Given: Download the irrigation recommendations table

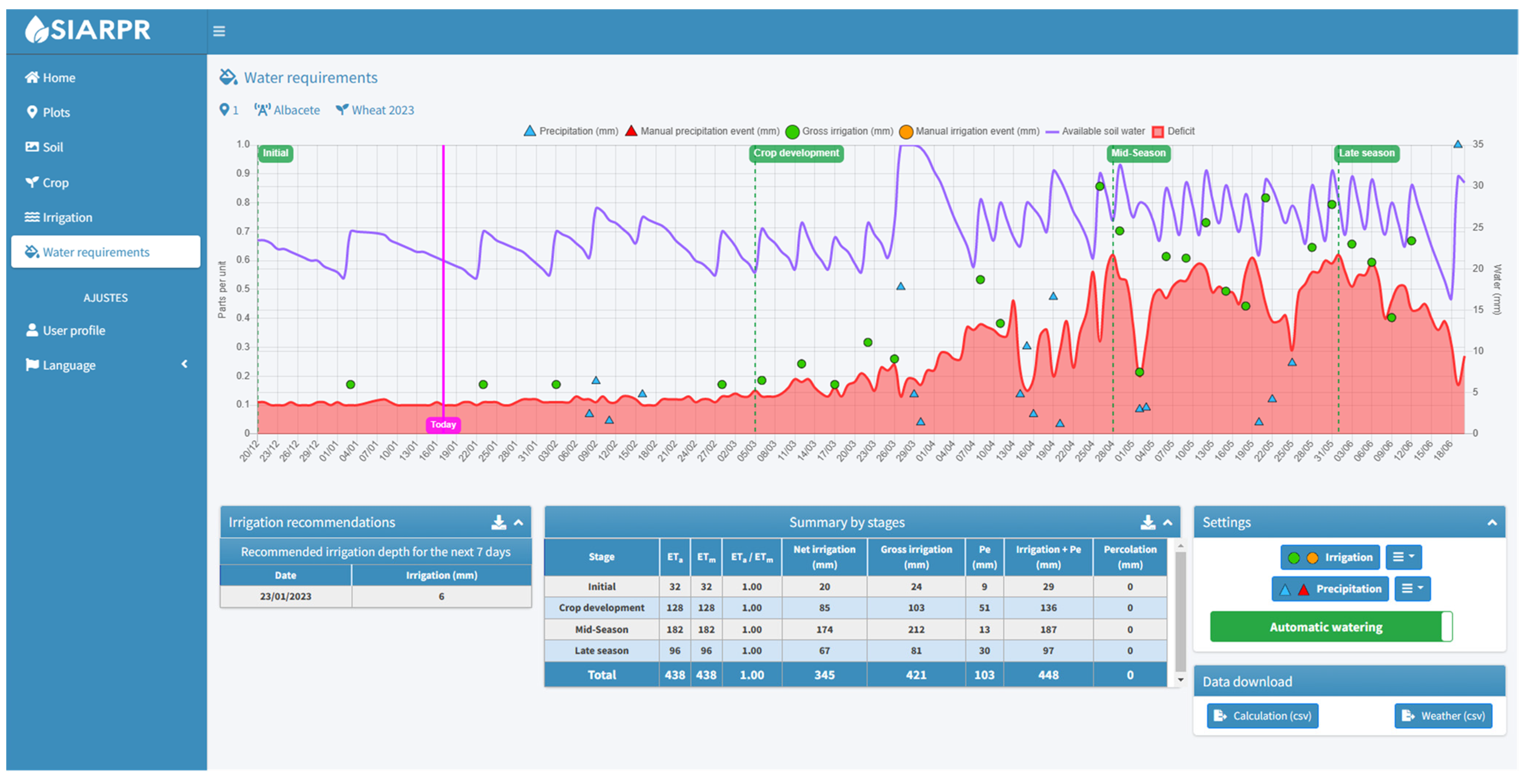Looking at the screenshot, I should [x=498, y=522].
